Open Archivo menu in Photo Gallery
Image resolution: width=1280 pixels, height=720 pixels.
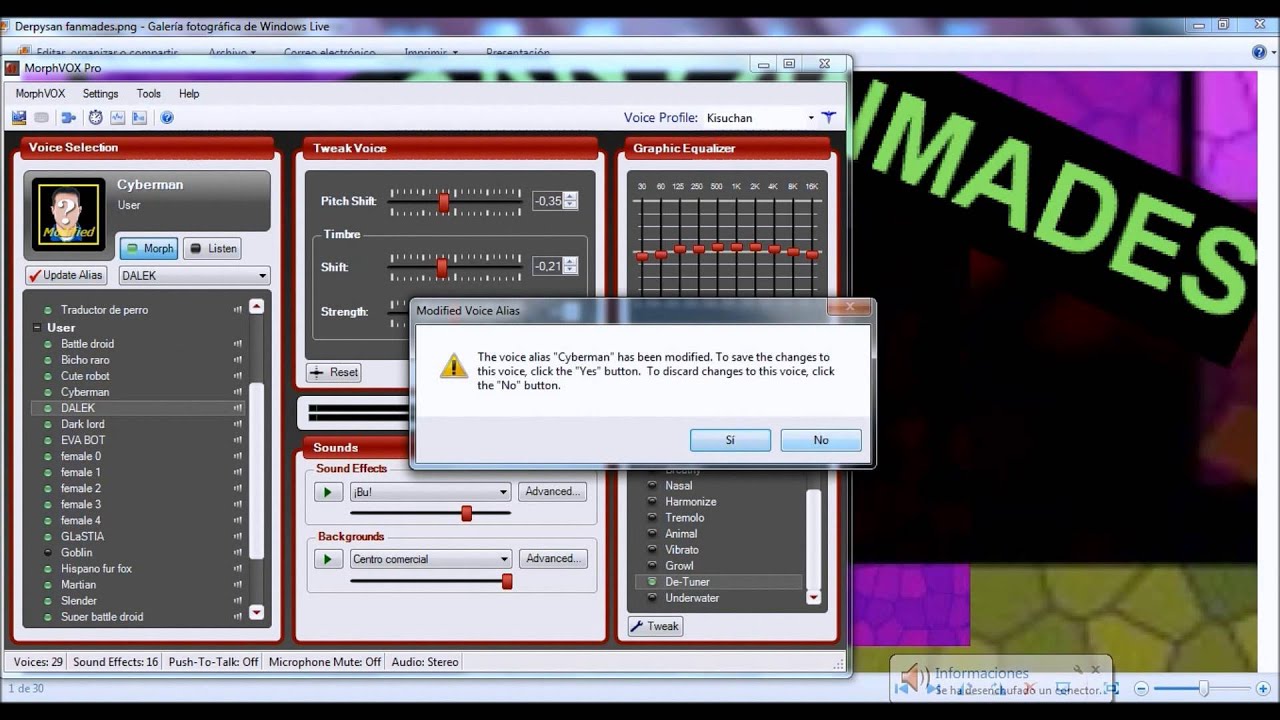[x=232, y=52]
